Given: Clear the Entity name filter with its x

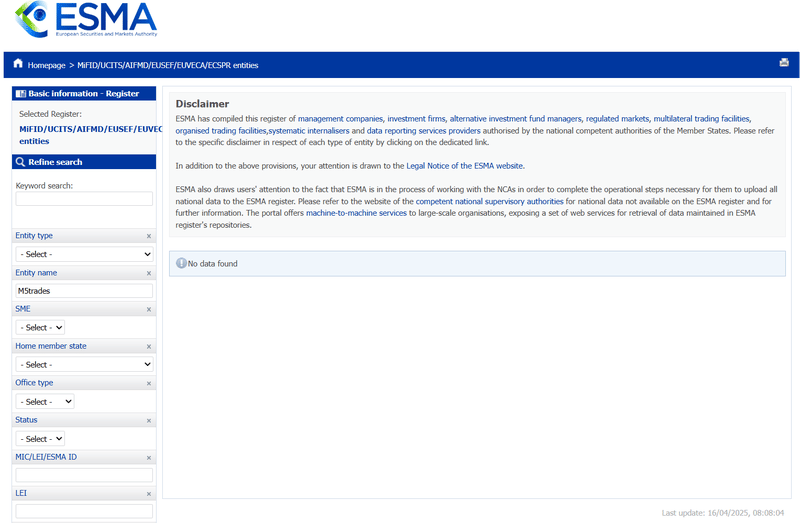Looking at the screenshot, I should (149, 273).
